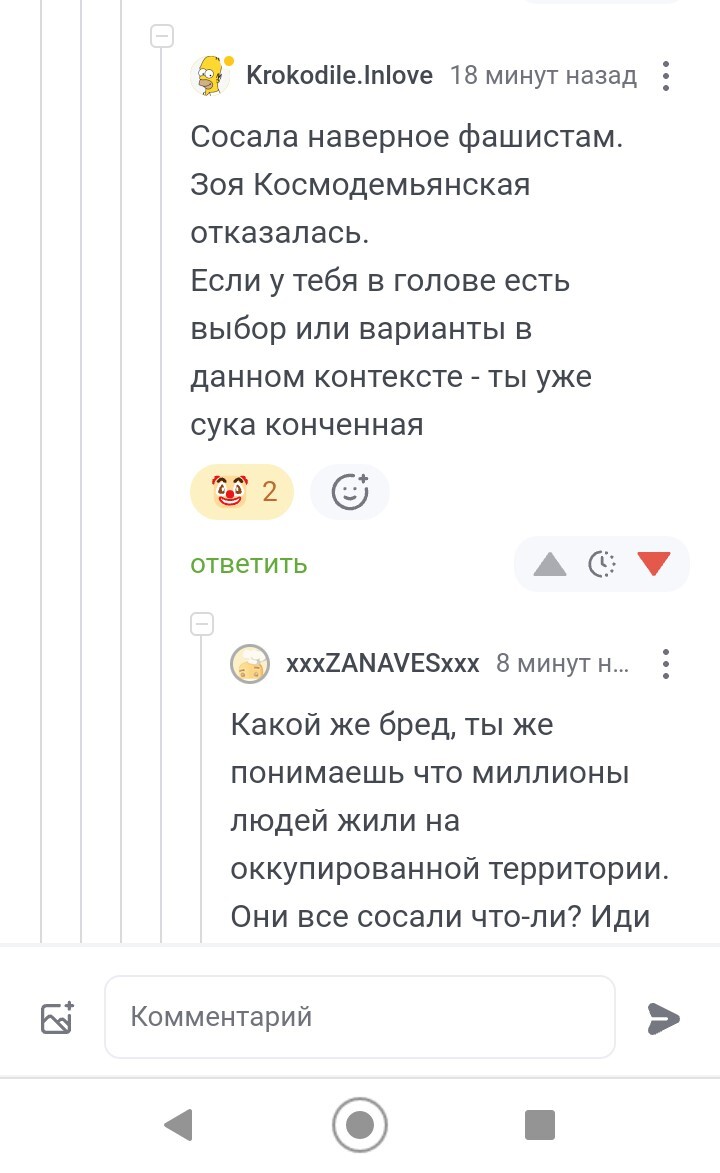Toggle the clown reaction with count 2
Image resolution: width=720 pixels, height=1173 pixels.
pyautogui.click(x=242, y=492)
